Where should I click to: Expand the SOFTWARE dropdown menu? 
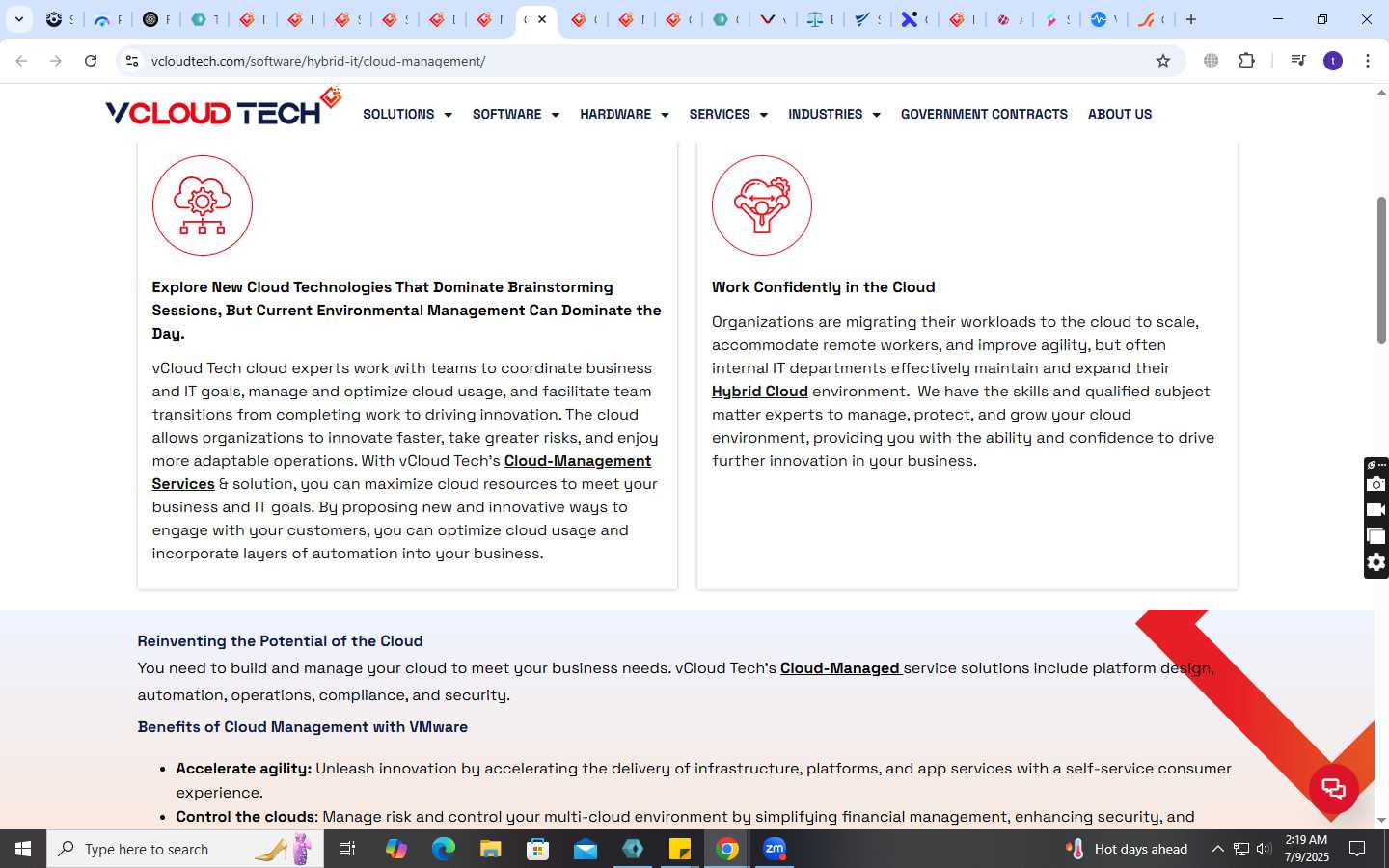pyautogui.click(x=516, y=114)
